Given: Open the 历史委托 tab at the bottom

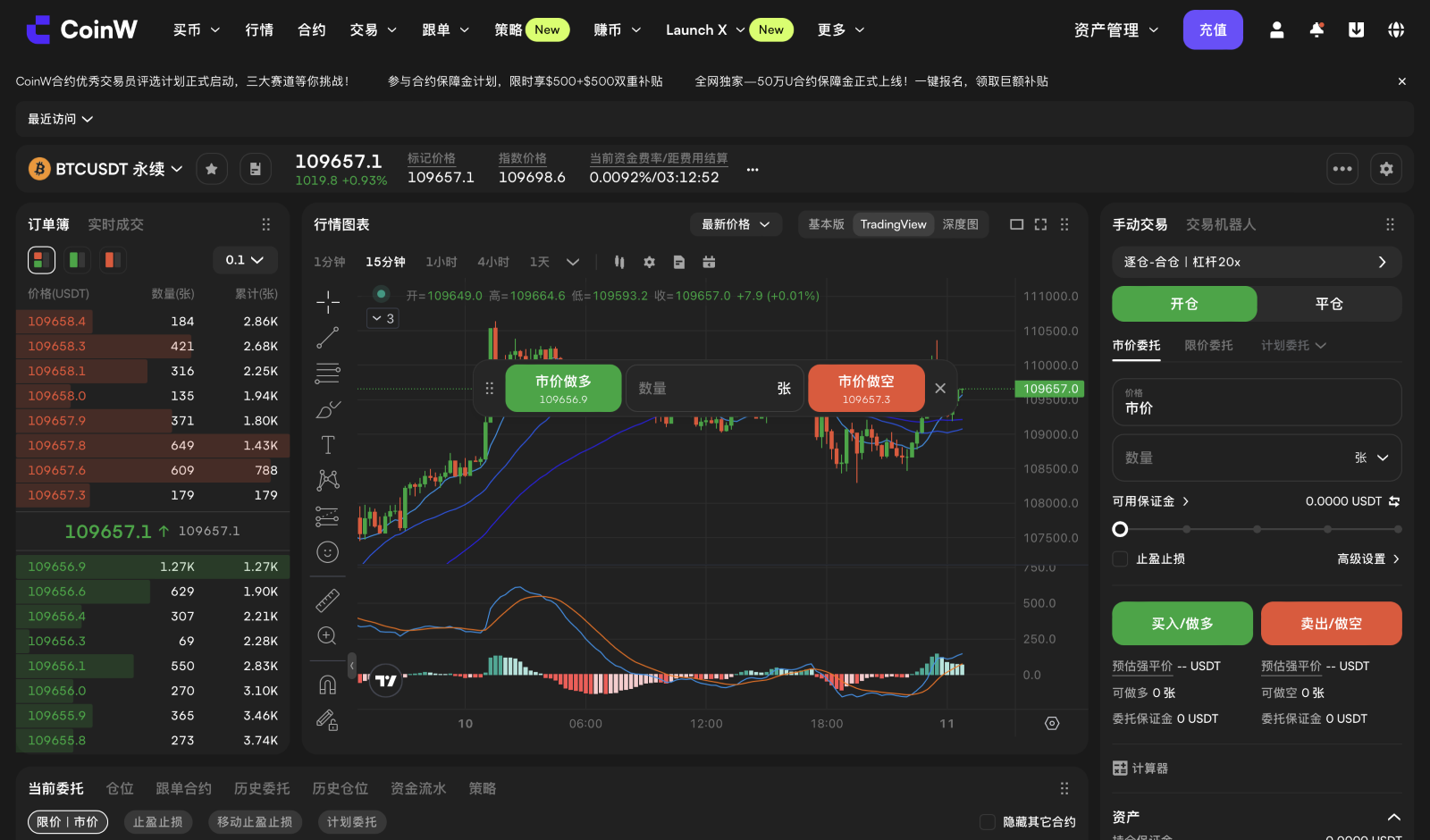Looking at the screenshot, I should point(261,788).
